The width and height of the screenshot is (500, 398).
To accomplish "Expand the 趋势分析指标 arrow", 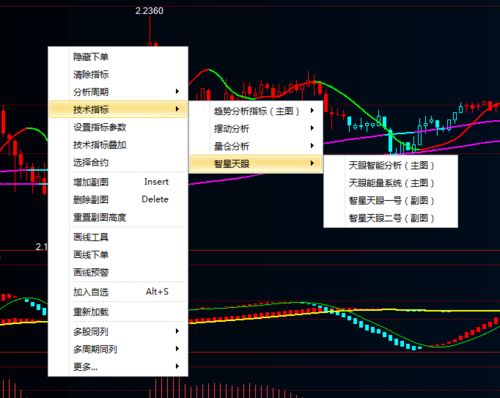I will [x=312, y=110].
